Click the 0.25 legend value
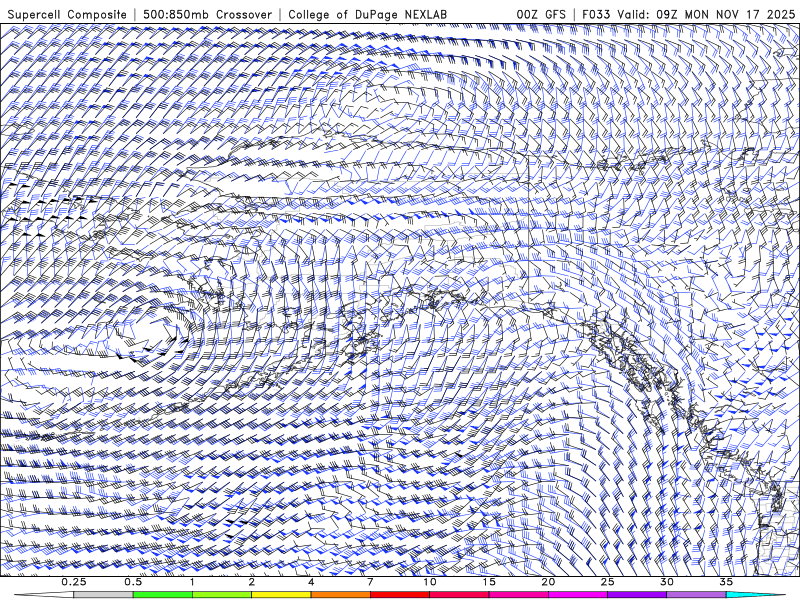 73,582
